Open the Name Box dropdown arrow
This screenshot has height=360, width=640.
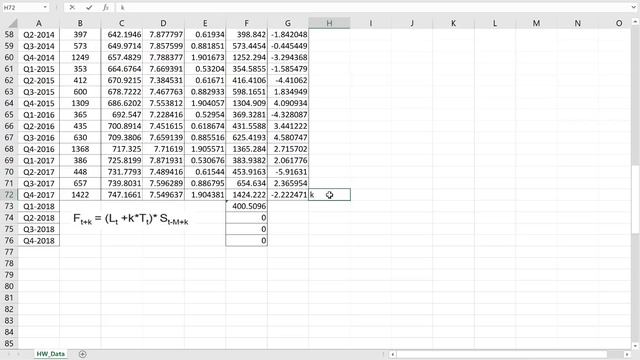tap(44, 7)
